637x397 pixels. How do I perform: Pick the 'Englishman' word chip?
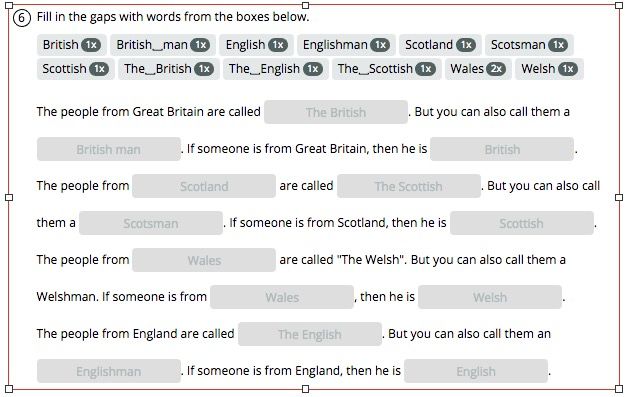[x=346, y=45]
